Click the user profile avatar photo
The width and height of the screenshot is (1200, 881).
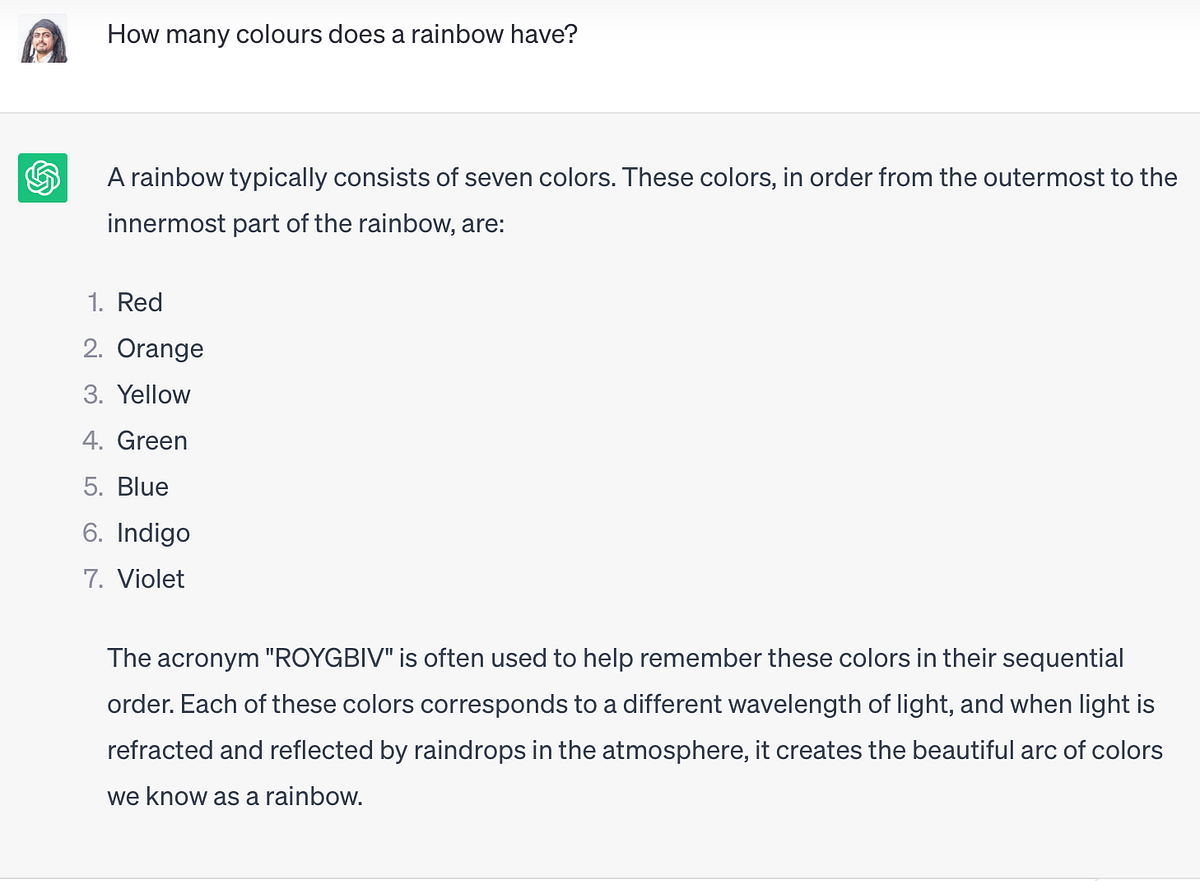44,39
